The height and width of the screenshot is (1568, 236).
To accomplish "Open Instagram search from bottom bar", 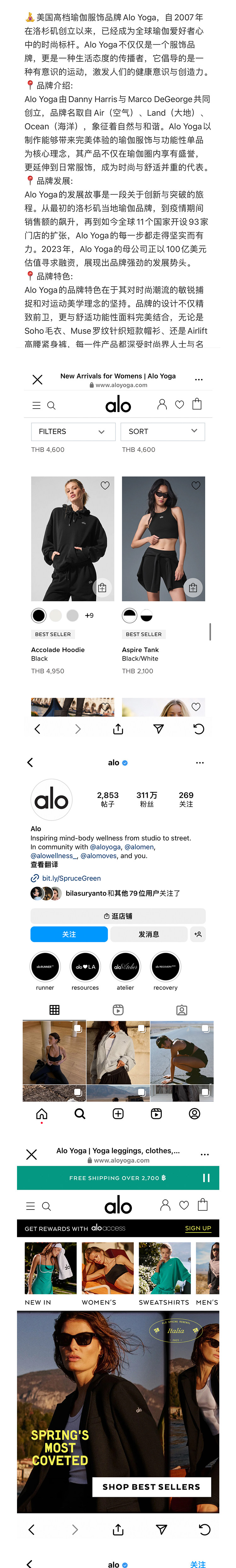I will [x=80, y=1114].
